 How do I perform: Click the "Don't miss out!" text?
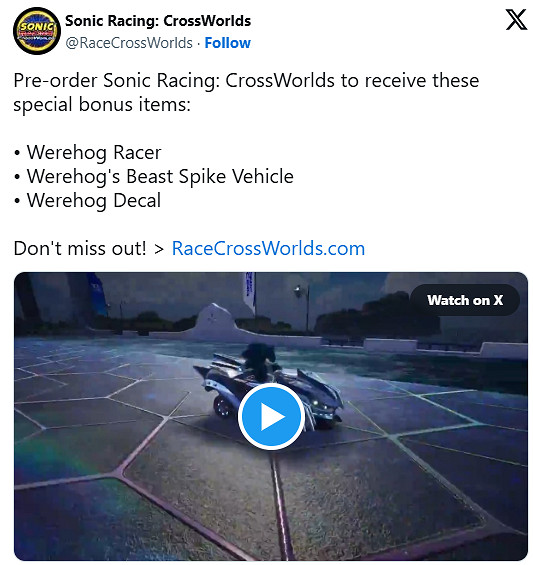80,248
